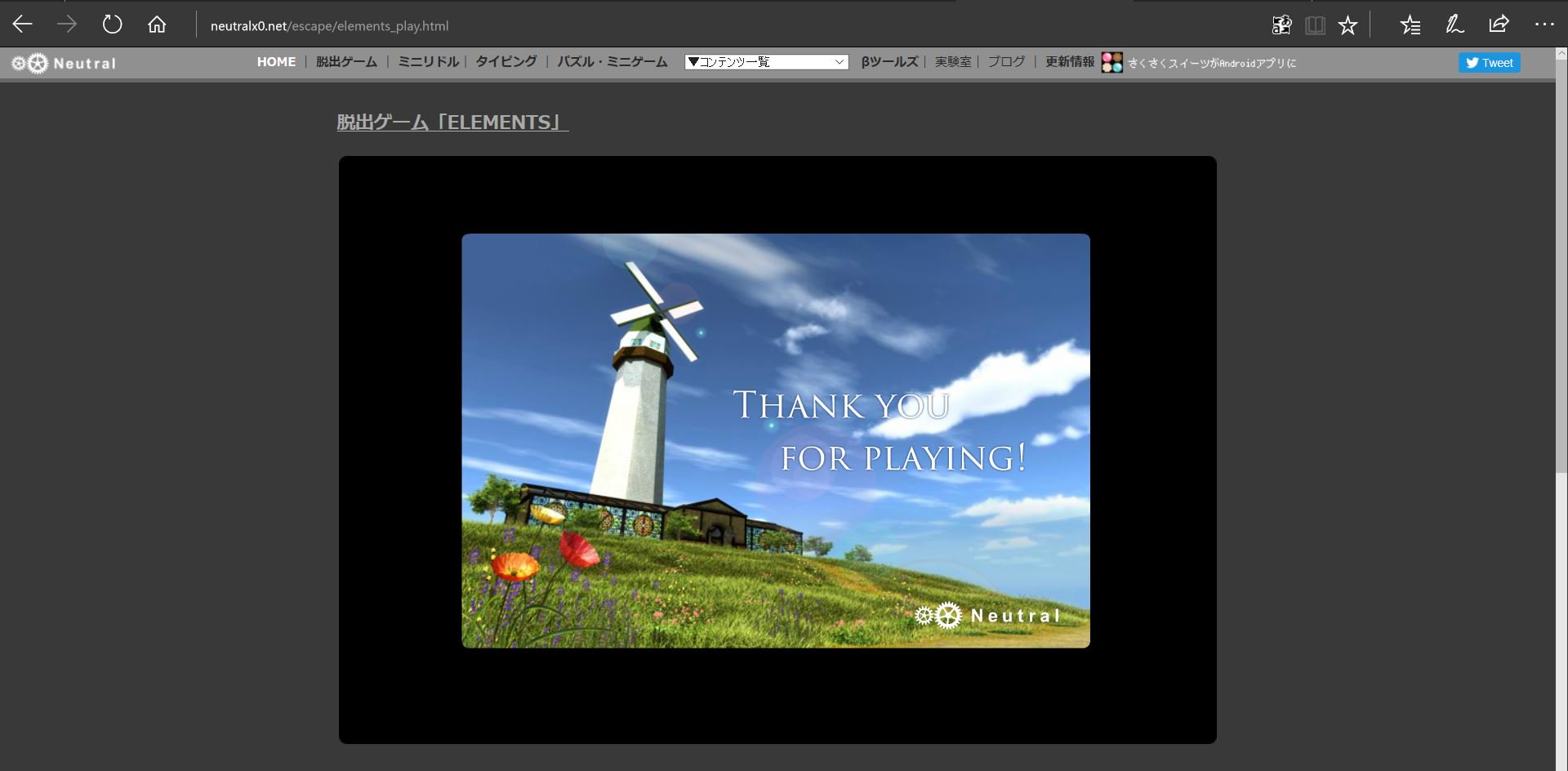Share this page
Image resolution: width=1568 pixels, height=771 pixels.
click(1499, 25)
